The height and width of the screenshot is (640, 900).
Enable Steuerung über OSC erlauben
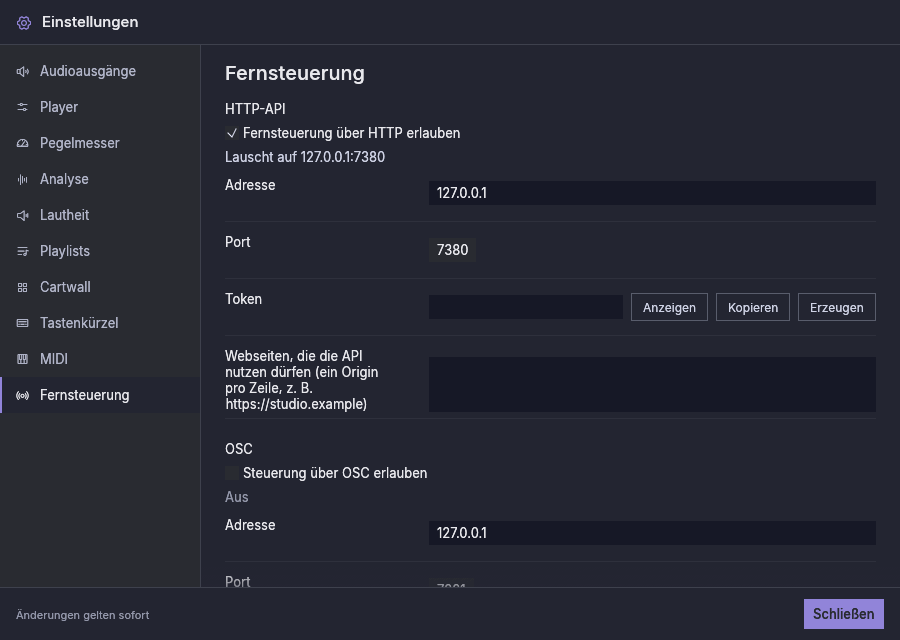(x=232, y=473)
